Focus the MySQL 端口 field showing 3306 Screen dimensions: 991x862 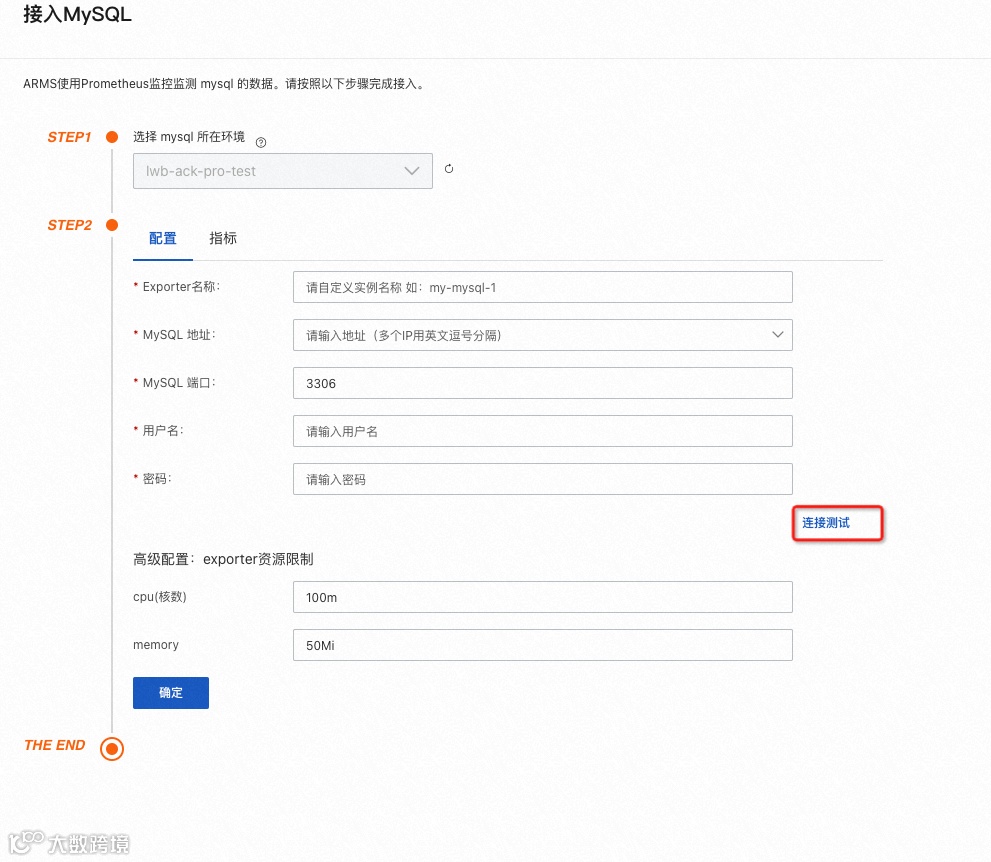point(542,383)
